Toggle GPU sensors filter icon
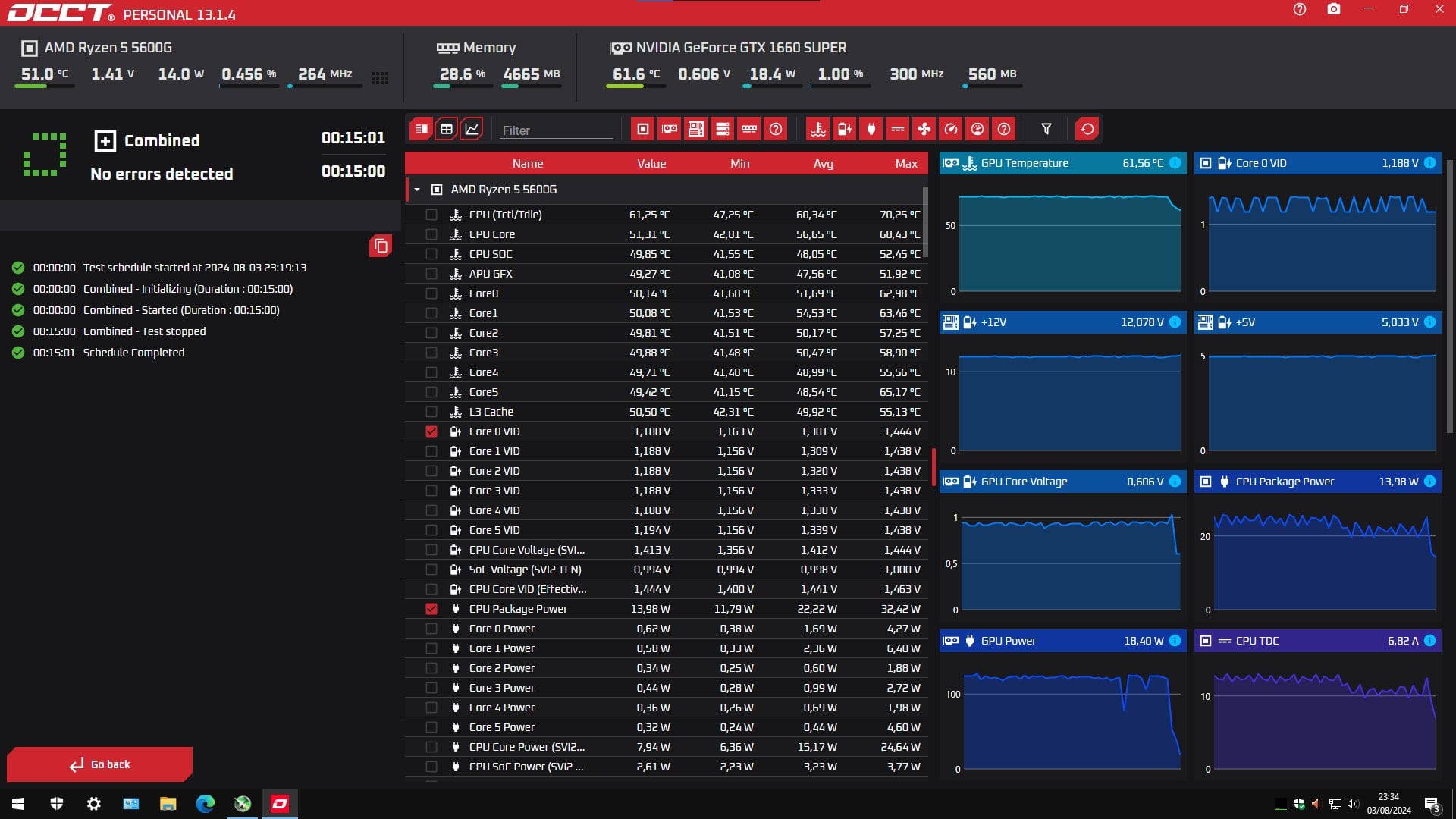Viewport: 1456px width, 819px height. click(670, 129)
